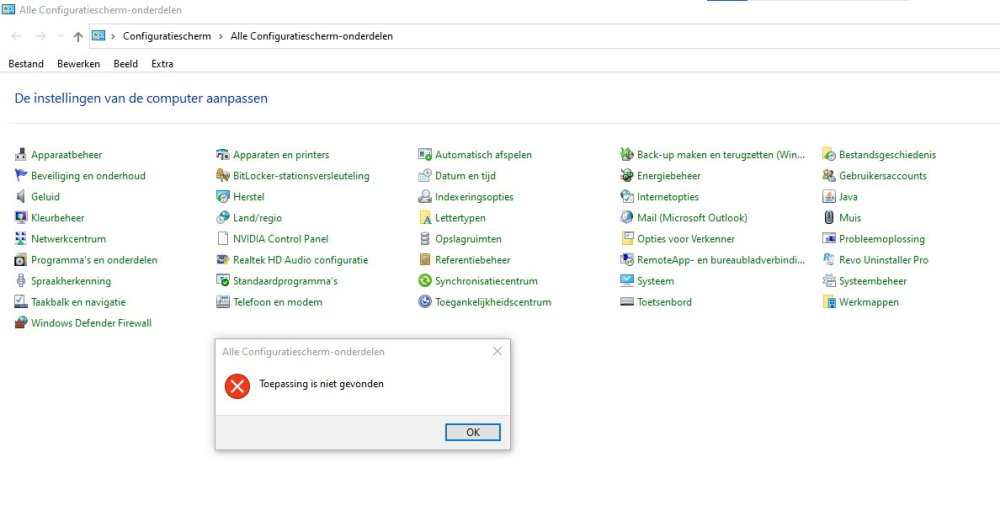Viewport: 1000px width, 516px height.
Task: Open the Automatisch afspelen icon
Action: click(x=425, y=154)
